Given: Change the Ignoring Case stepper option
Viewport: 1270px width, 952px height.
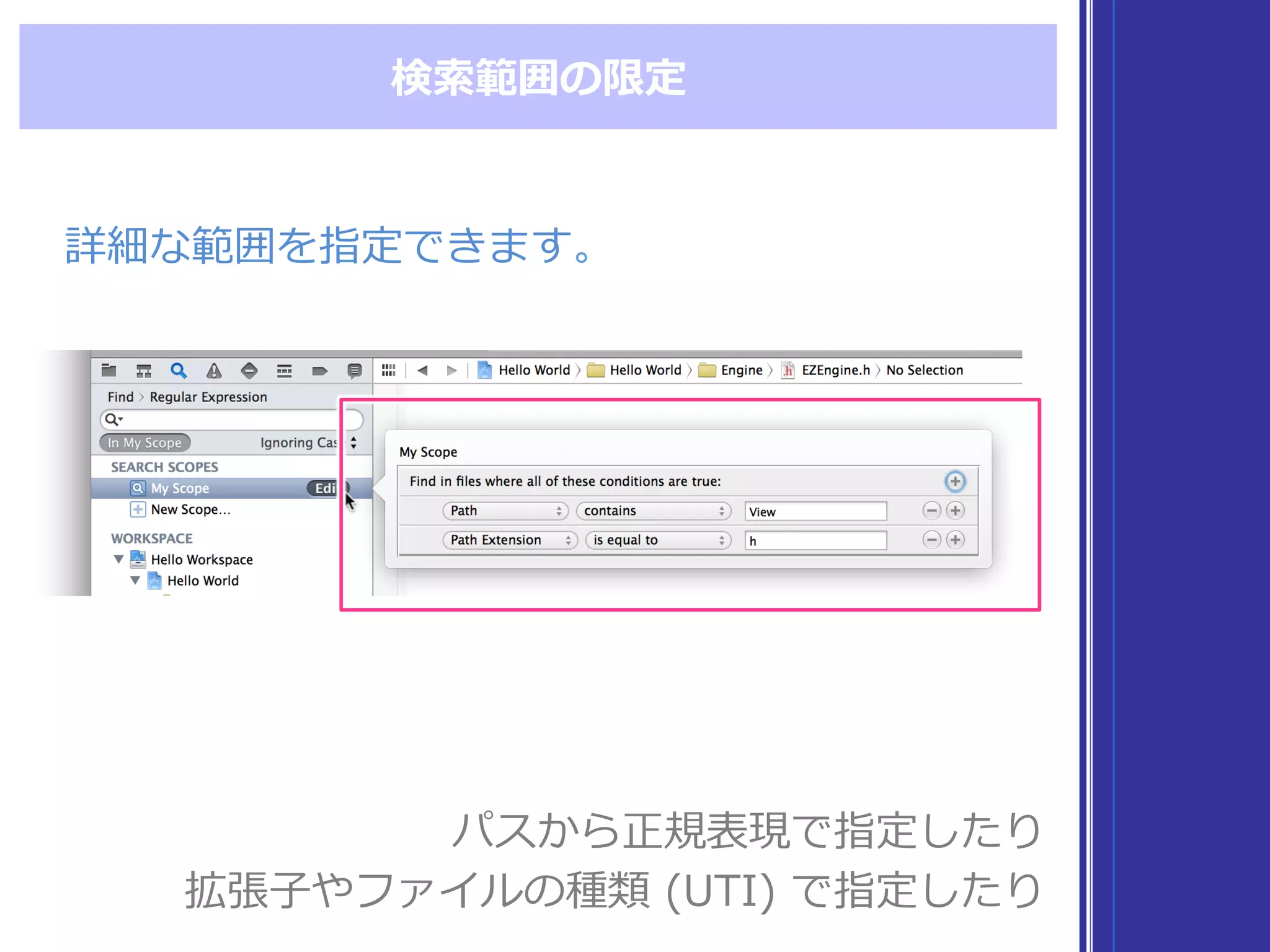Looking at the screenshot, I should coord(353,443).
